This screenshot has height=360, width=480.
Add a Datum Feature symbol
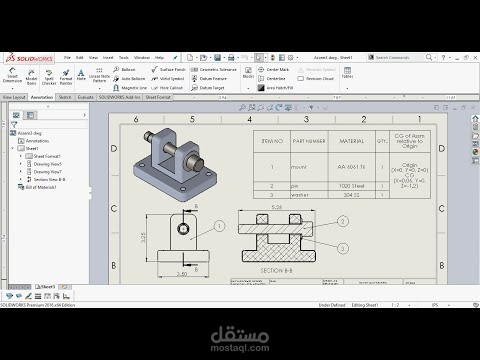point(209,79)
